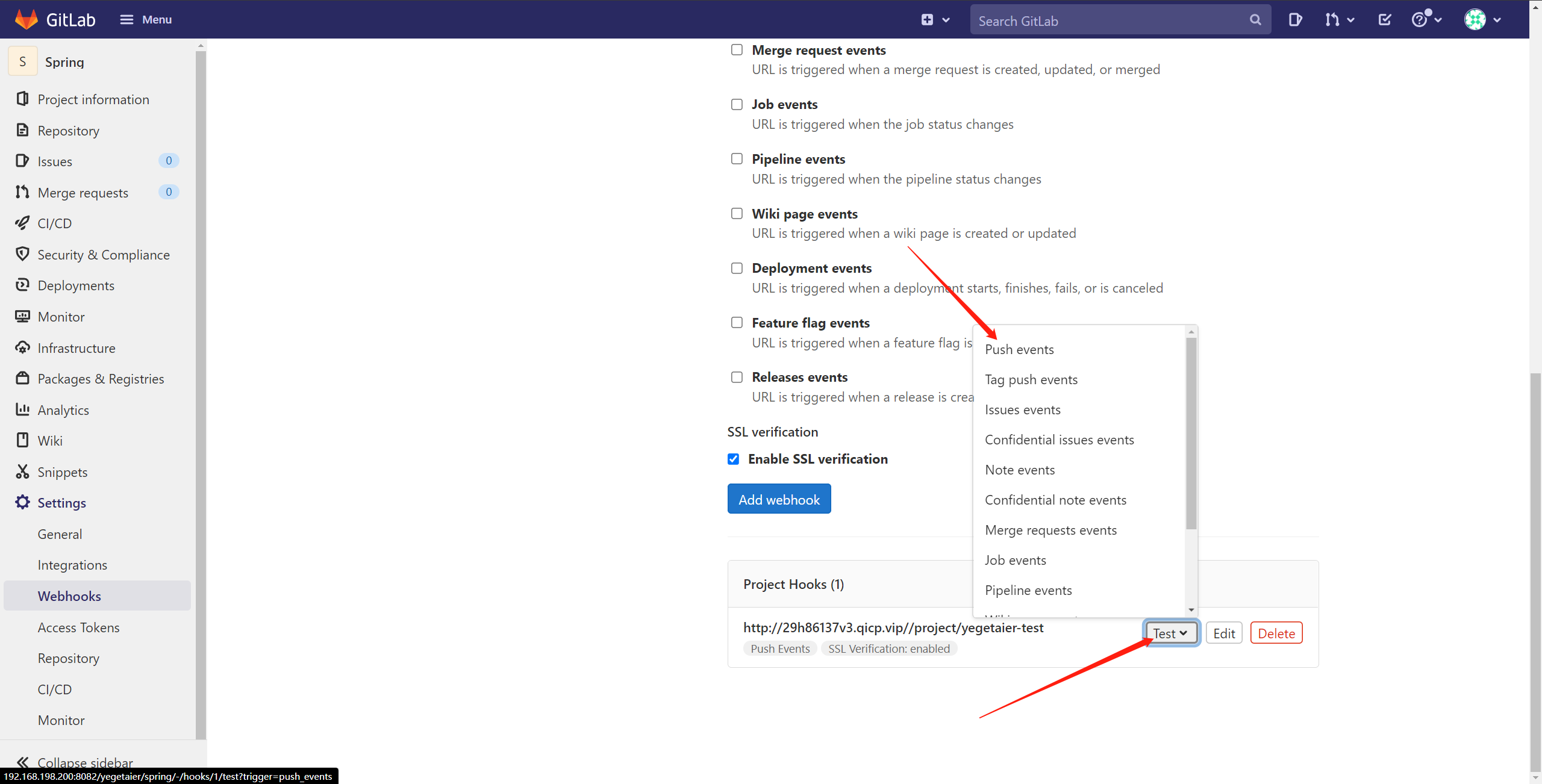
Task: Click the Analytics chart icon
Action: [x=22, y=409]
